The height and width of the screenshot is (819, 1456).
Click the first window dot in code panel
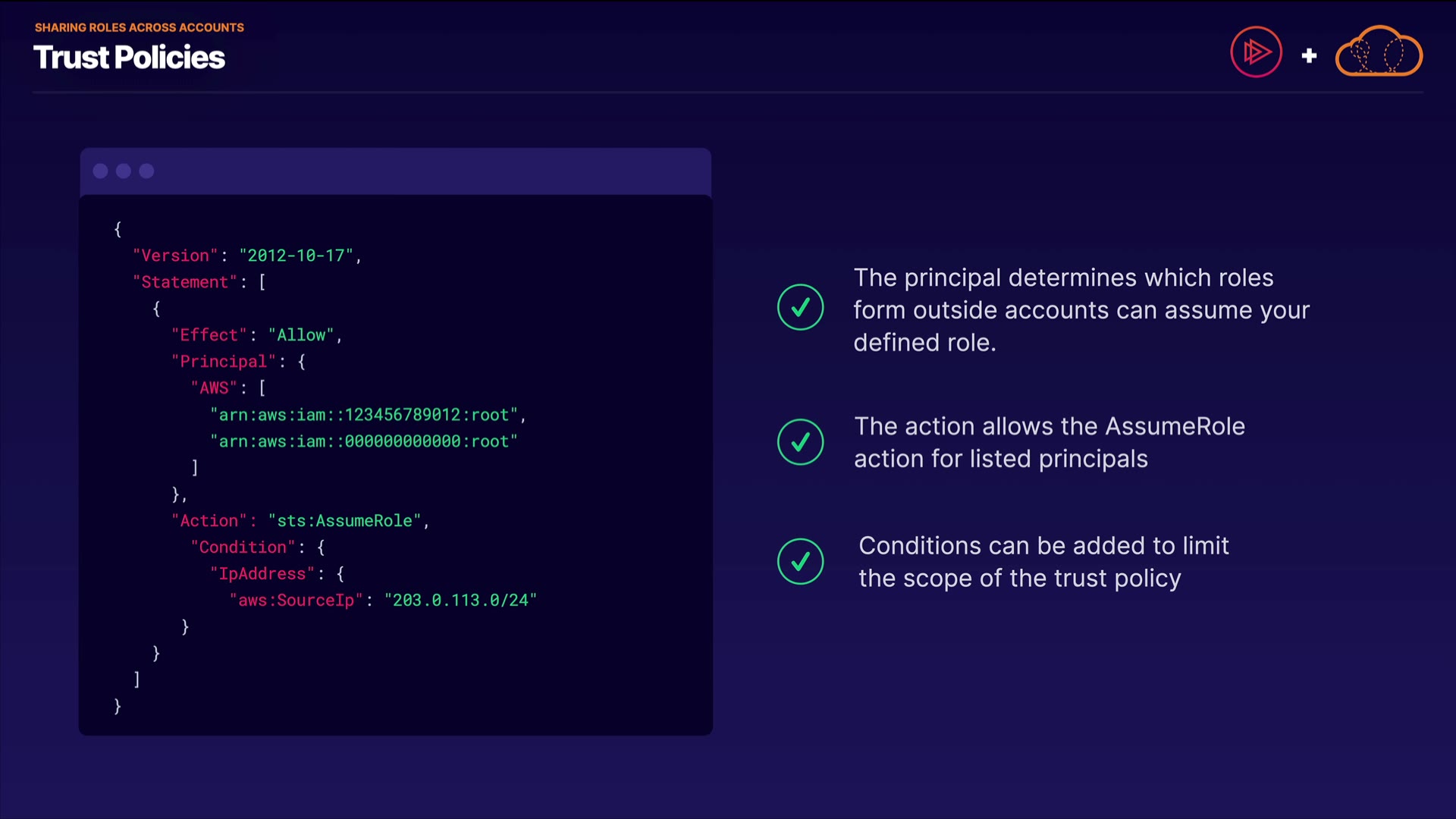click(x=100, y=171)
